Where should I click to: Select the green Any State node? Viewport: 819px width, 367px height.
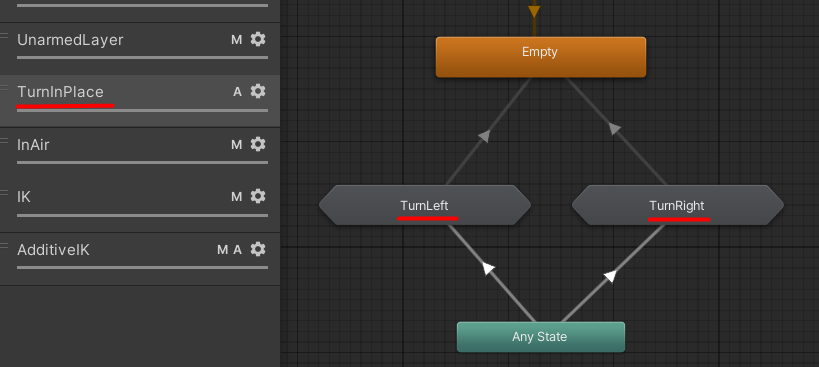[541, 337]
